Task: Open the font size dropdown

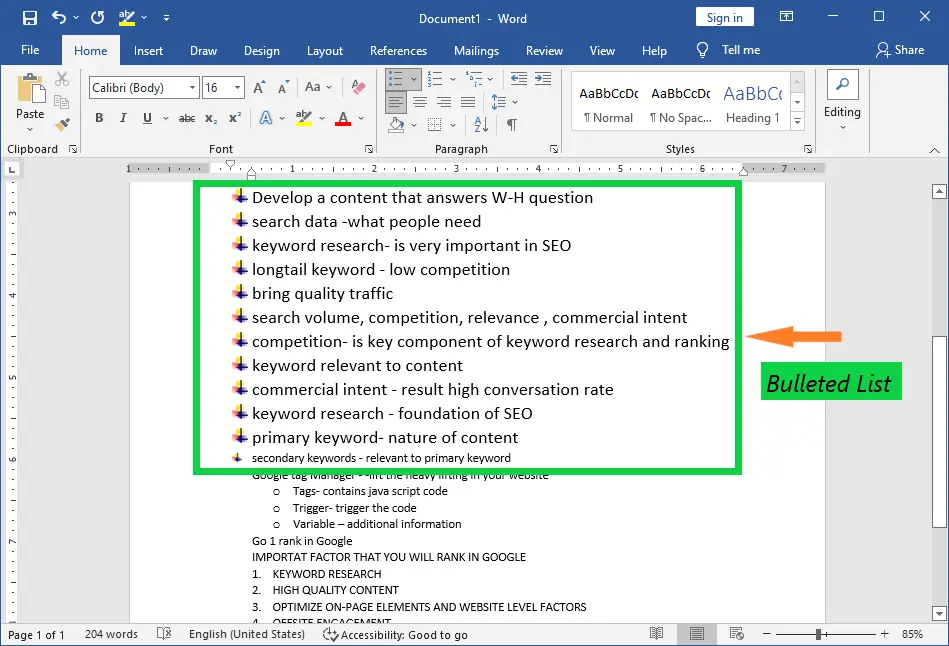Action: [238, 88]
